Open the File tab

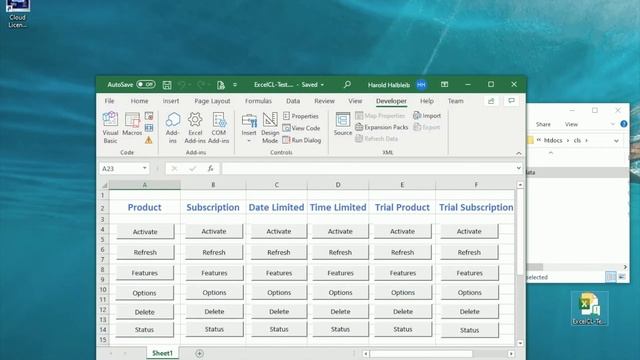tap(109, 101)
